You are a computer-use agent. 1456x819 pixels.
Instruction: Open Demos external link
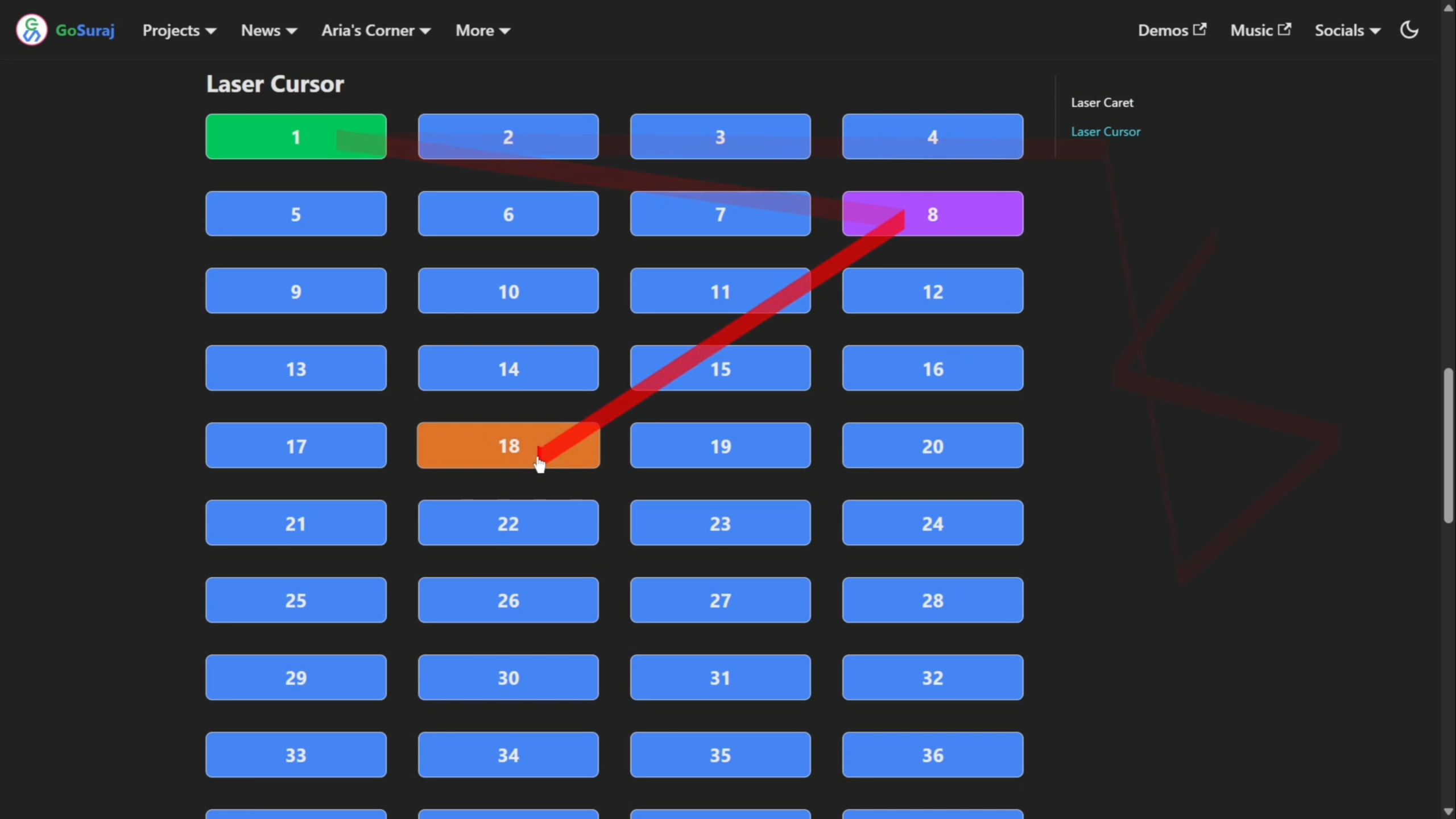coord(1172,30)
